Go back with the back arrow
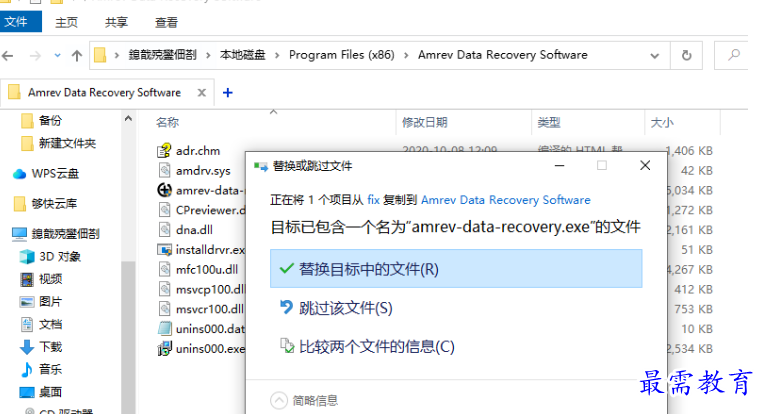761x414 pixels. pos(8,56)
